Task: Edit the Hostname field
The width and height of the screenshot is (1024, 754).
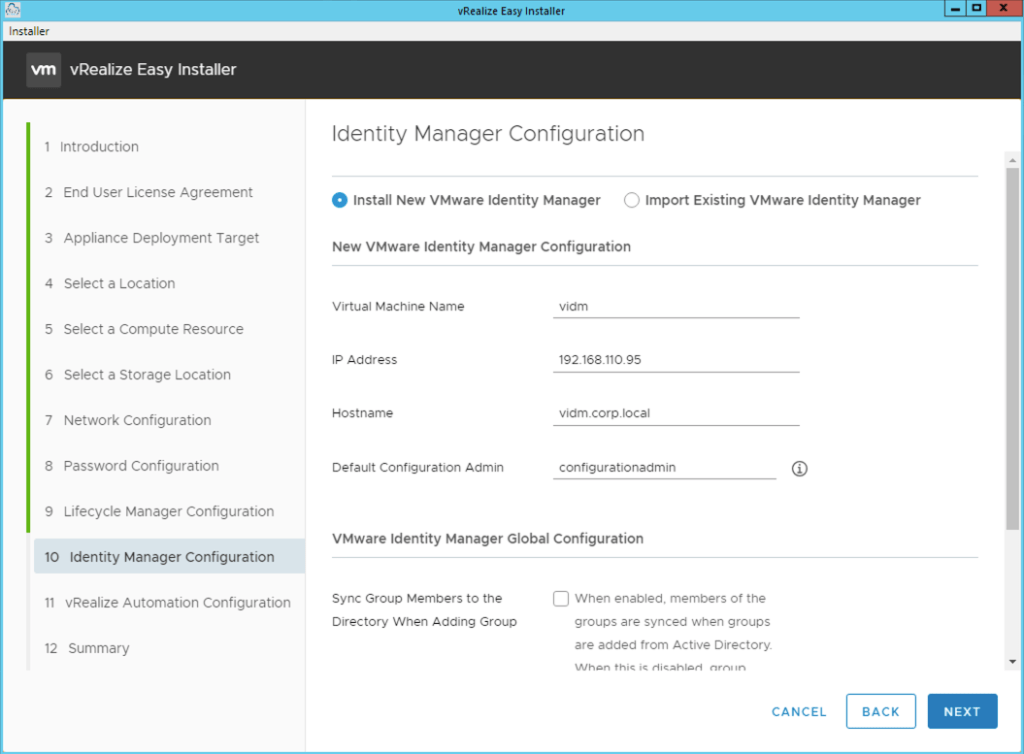Action: (675, 413)
